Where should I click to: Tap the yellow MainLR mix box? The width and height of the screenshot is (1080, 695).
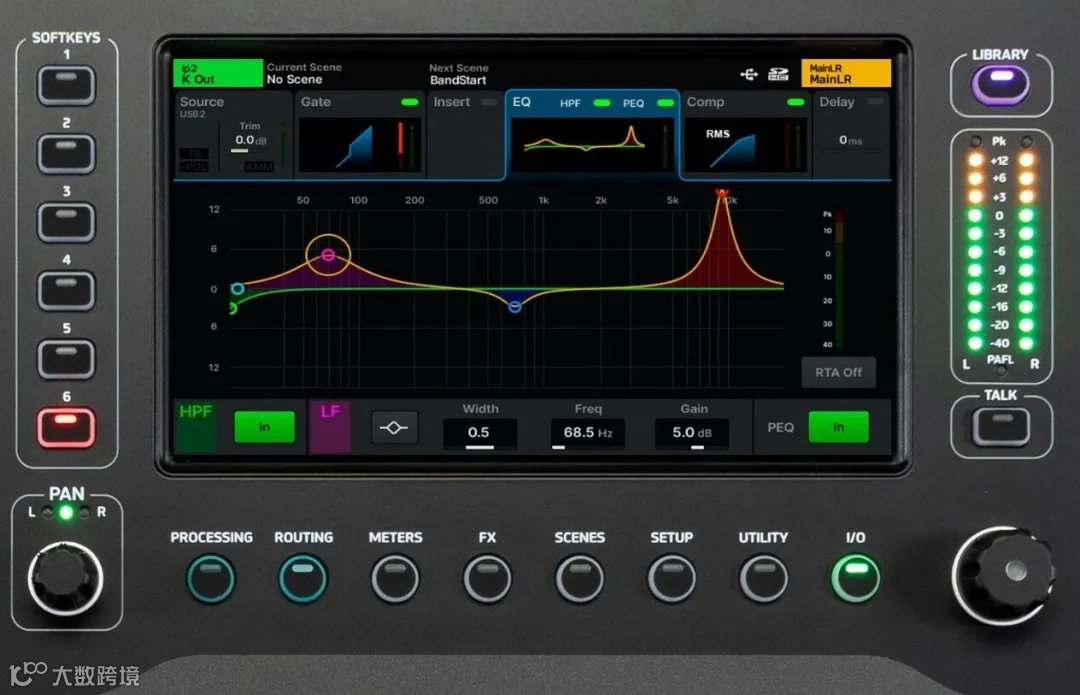click(846, 73)
